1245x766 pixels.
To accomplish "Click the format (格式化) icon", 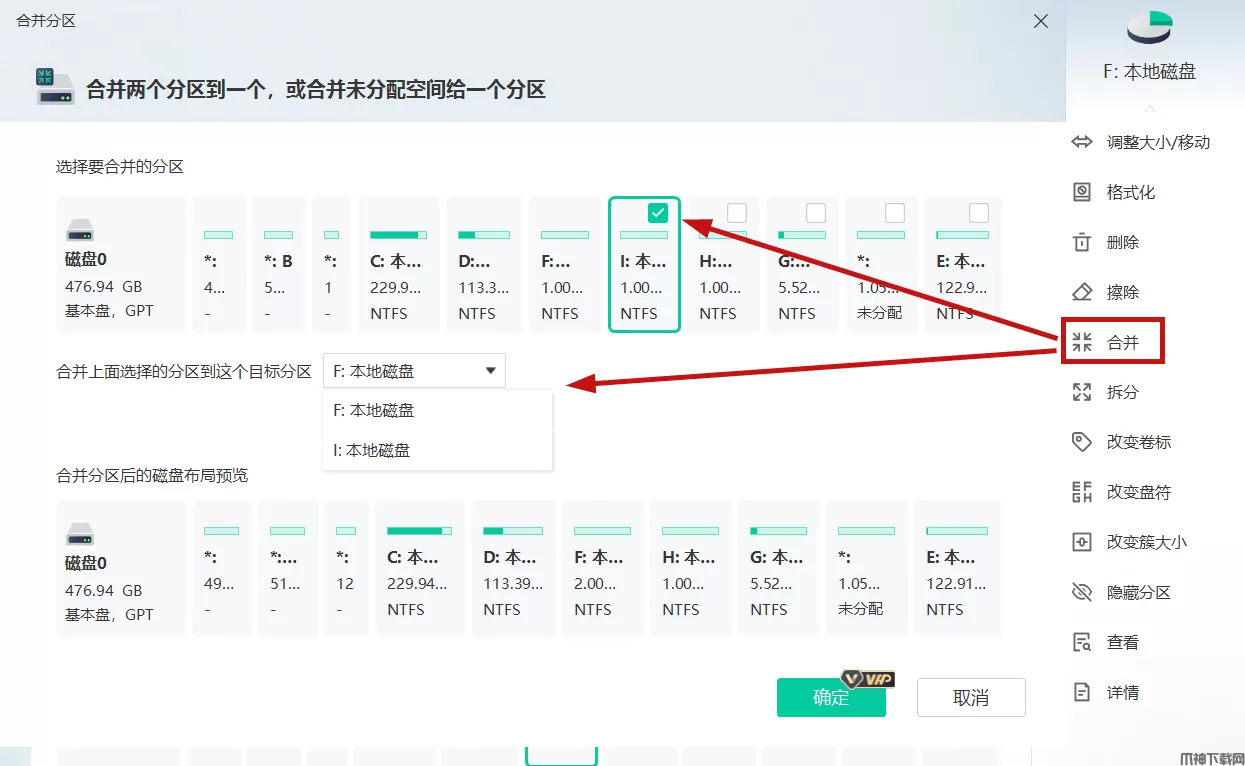I will (x=1081, y=192).
